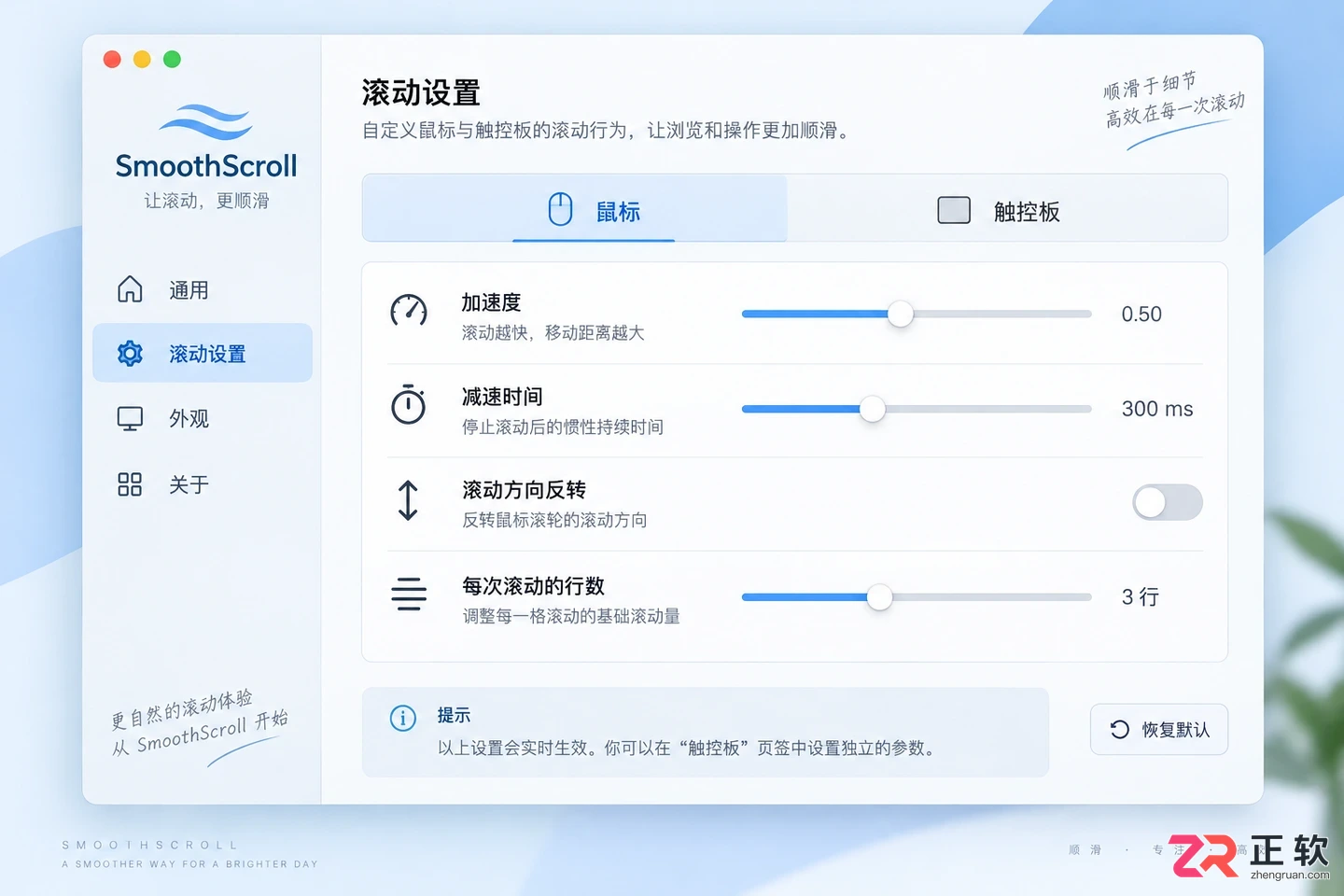Viewport: 1344px width, 896px height.
Task: Click the 滚动设置 page heading
Action: (421, 92)
